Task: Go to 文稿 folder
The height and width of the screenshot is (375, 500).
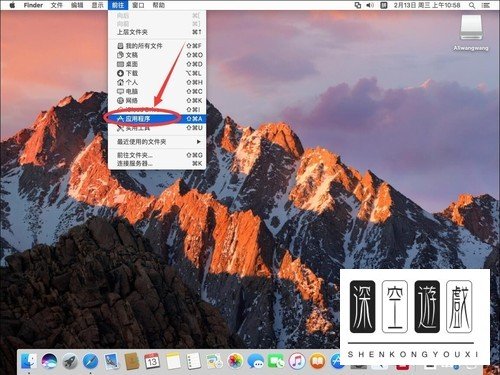Action: click(x=157, y=55)
